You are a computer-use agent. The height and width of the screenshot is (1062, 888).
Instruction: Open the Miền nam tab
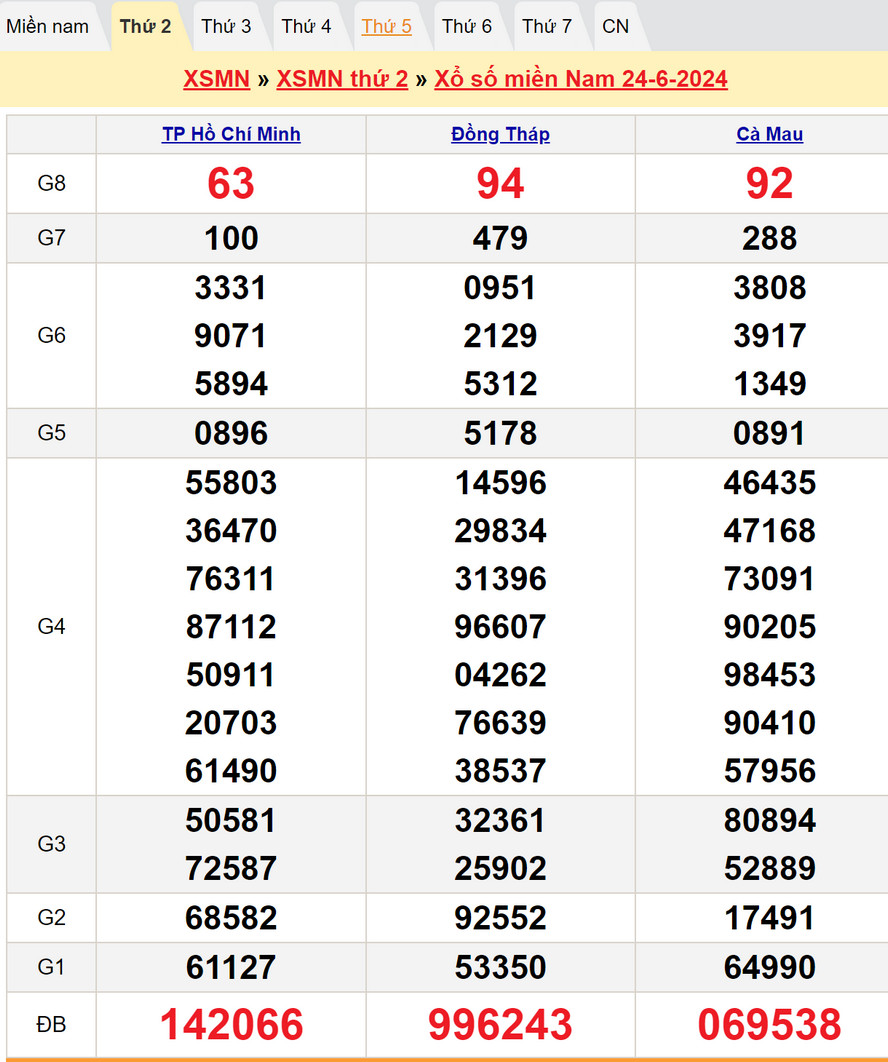pos(47,26)
